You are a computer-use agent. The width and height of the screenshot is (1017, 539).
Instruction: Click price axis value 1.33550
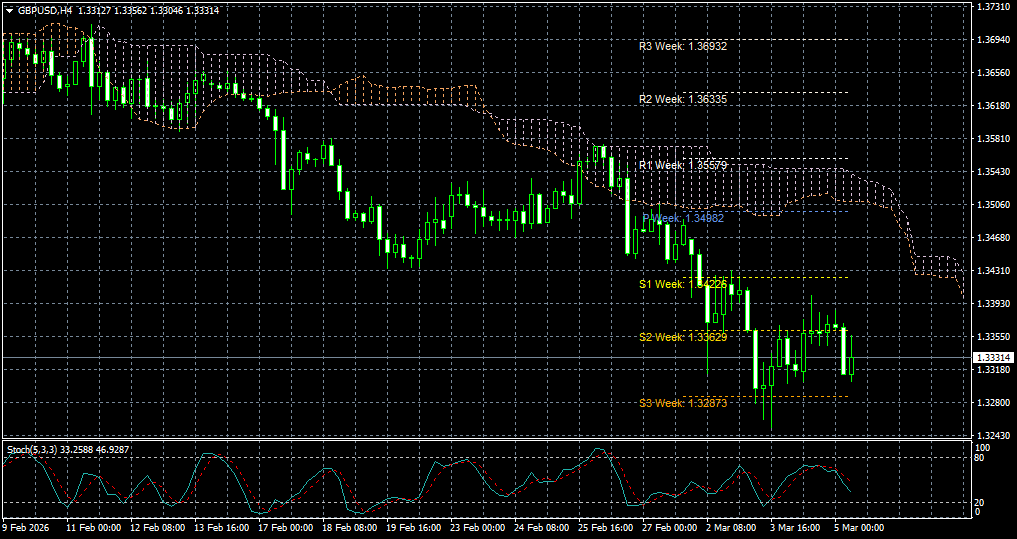tap(992, 337)
